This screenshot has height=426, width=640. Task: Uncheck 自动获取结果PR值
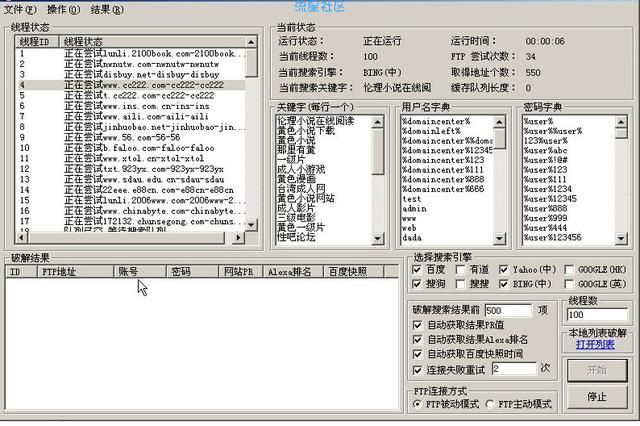[x=417, y=325]
